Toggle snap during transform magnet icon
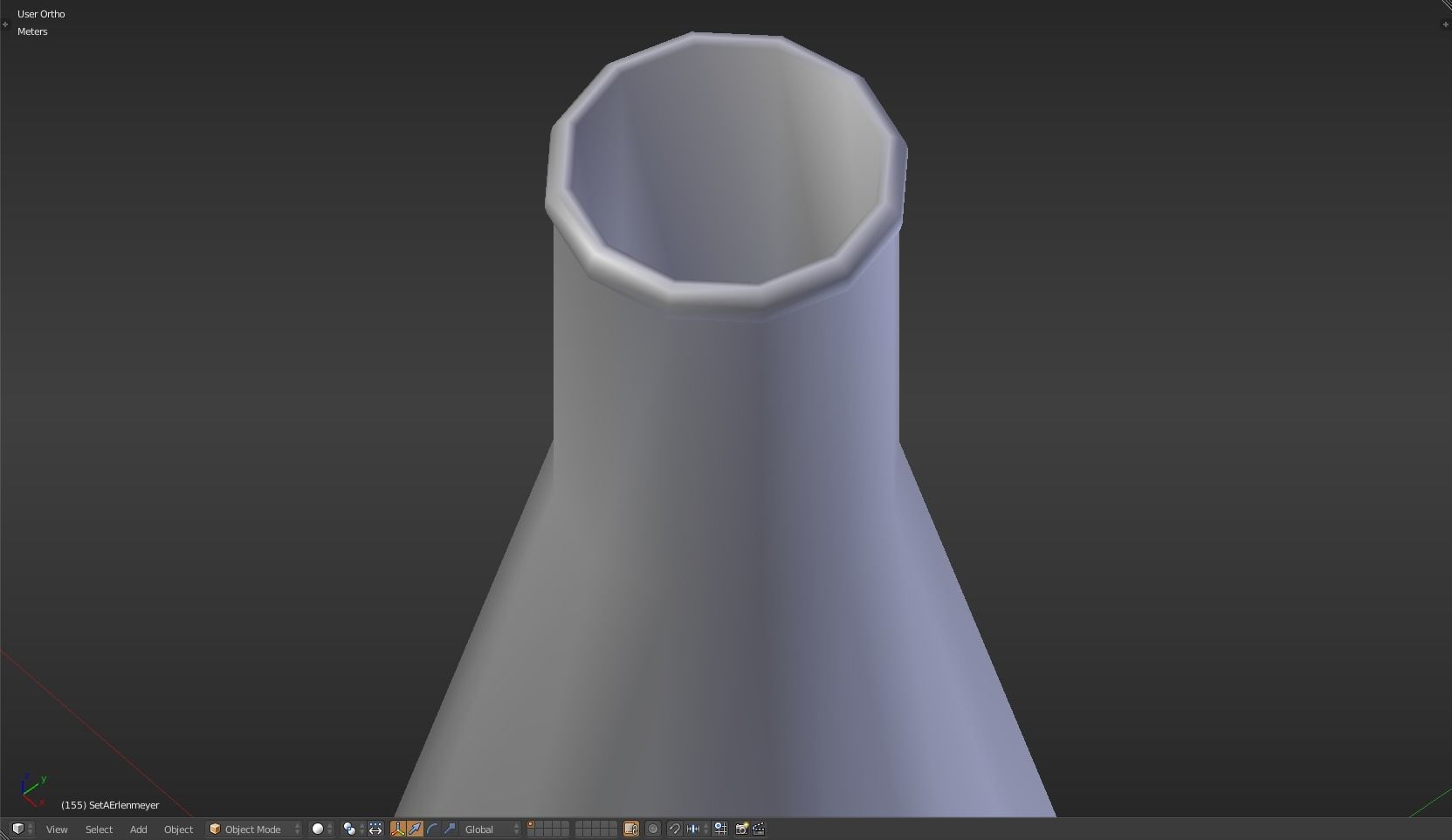 click(674, 829)
